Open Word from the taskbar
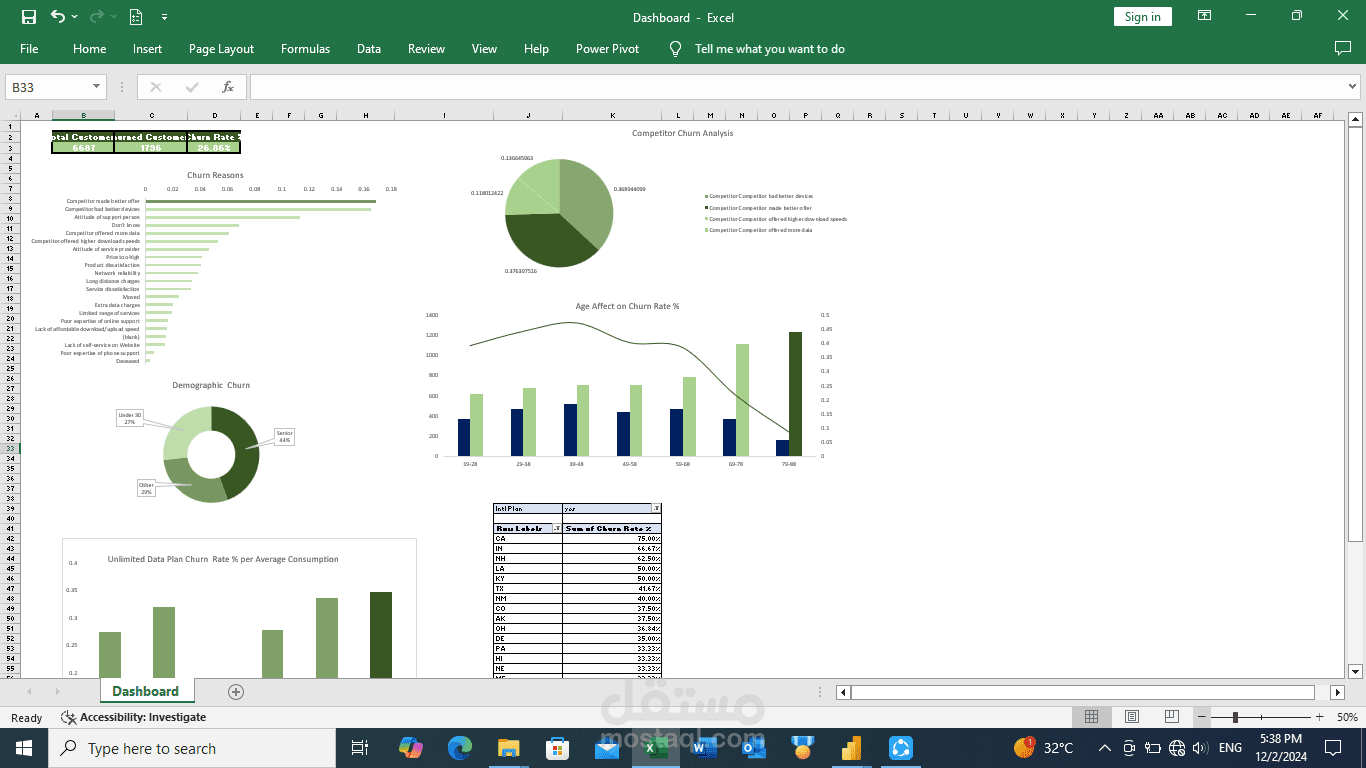Viewport: 1366px width, 768px height. coord(705,748)
